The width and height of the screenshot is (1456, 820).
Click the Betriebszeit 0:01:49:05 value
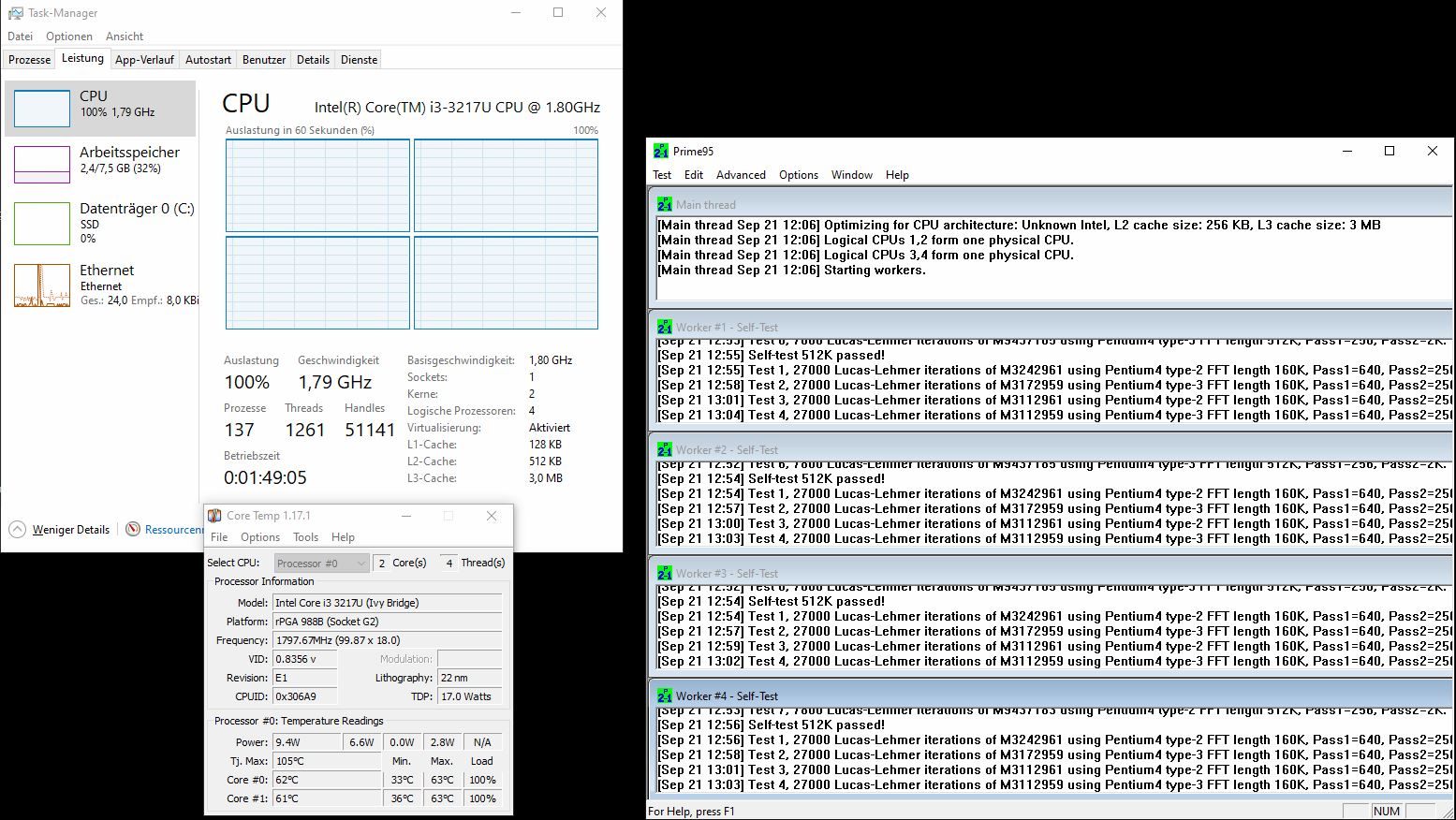click(x=265, y=477)
